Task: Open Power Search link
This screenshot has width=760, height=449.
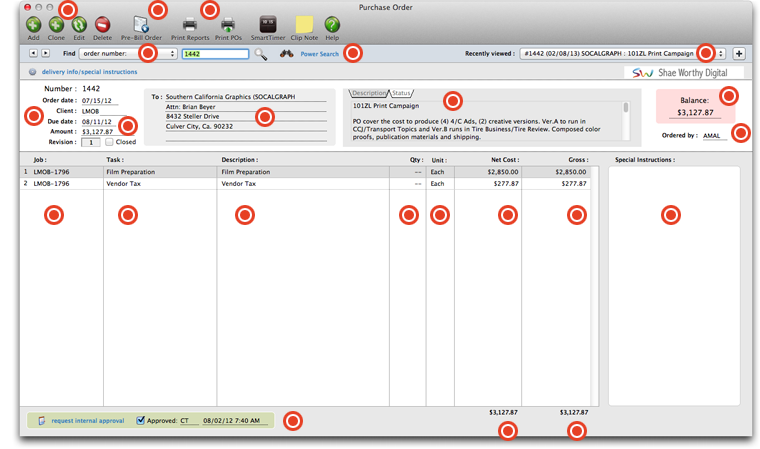Action: [x=319, y=54]
